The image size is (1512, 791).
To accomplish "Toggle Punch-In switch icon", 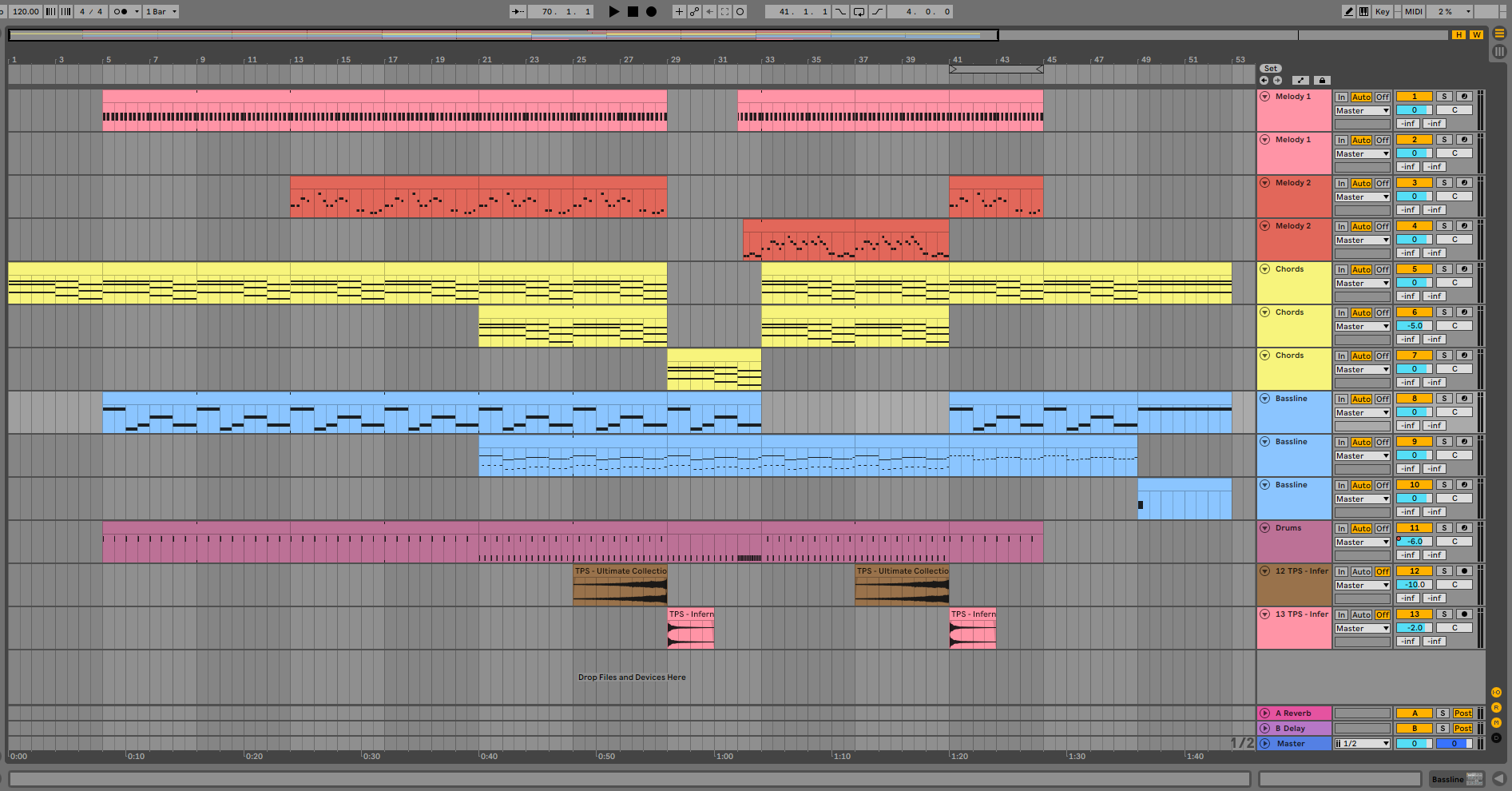I will pyautogui.click(x=840, y=11).
